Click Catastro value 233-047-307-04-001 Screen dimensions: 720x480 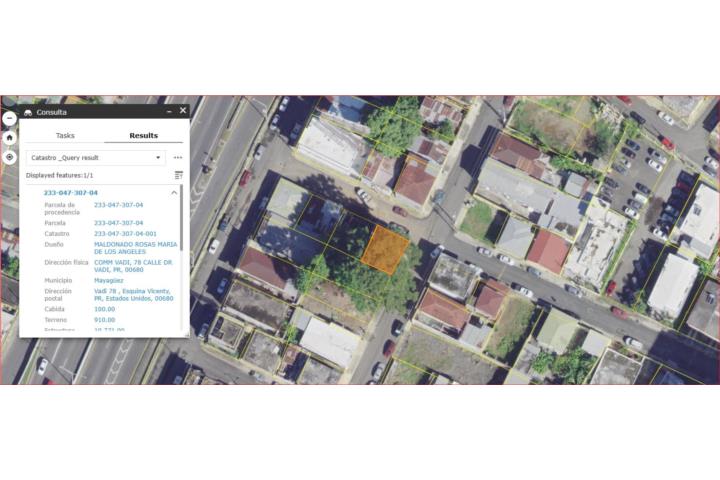coord(125,234)
